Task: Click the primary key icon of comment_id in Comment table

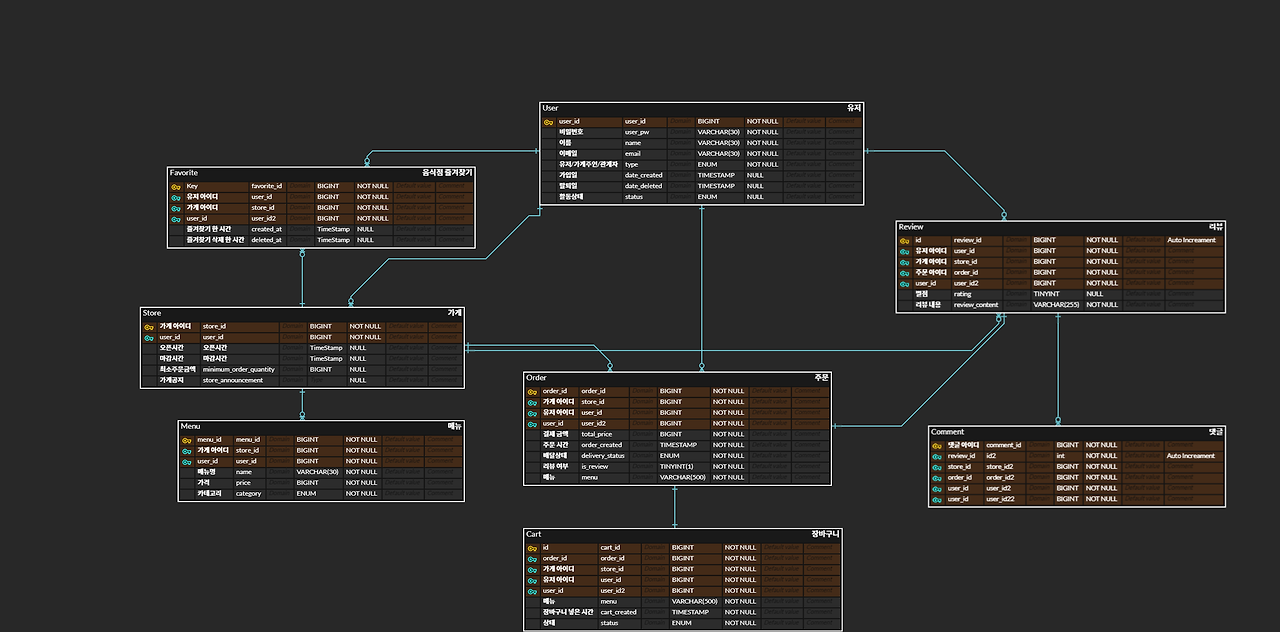Action: pos(936,446)
